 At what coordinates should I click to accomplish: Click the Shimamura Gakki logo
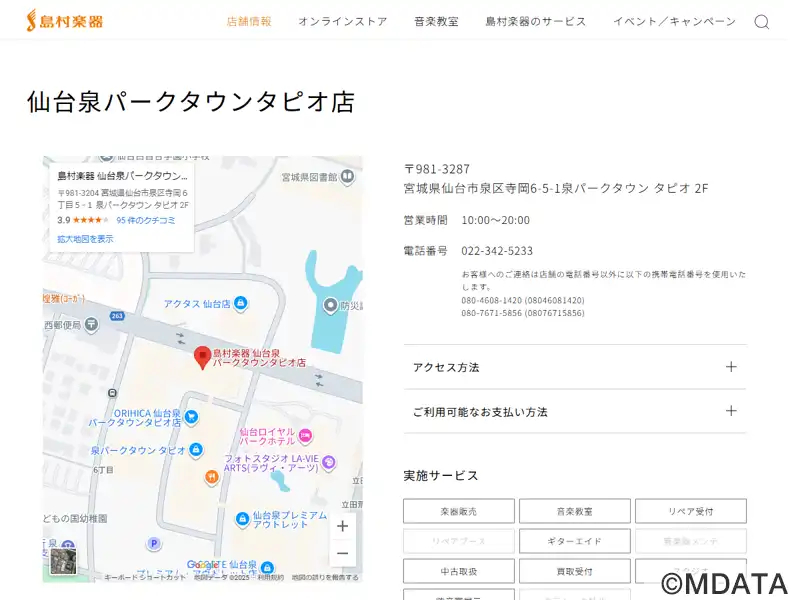coord(64,20)
